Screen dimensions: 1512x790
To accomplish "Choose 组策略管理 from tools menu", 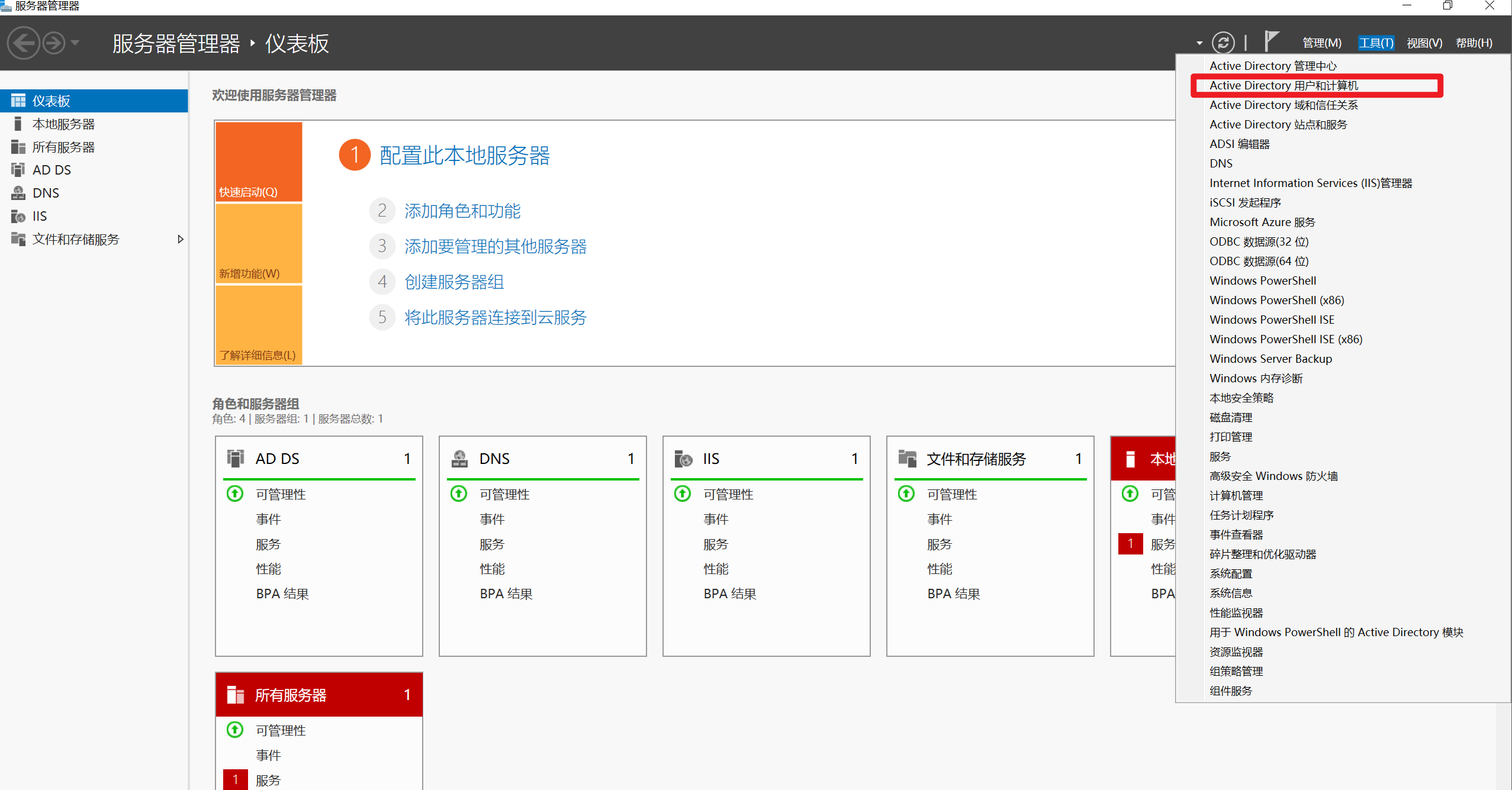I will [1236, 671].
